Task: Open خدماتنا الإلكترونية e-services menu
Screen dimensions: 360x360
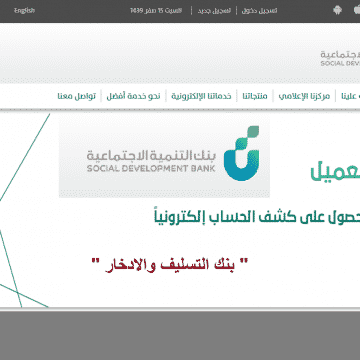Action: tap(201, 96)
